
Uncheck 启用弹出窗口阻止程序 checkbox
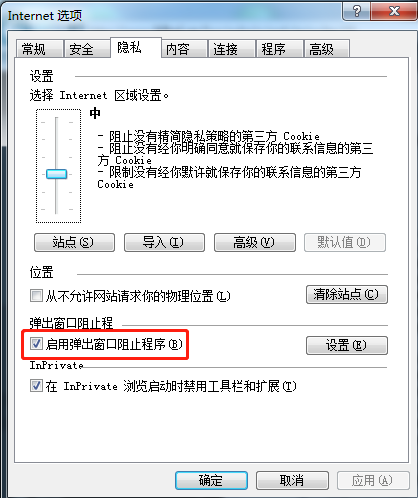[36, 344]
